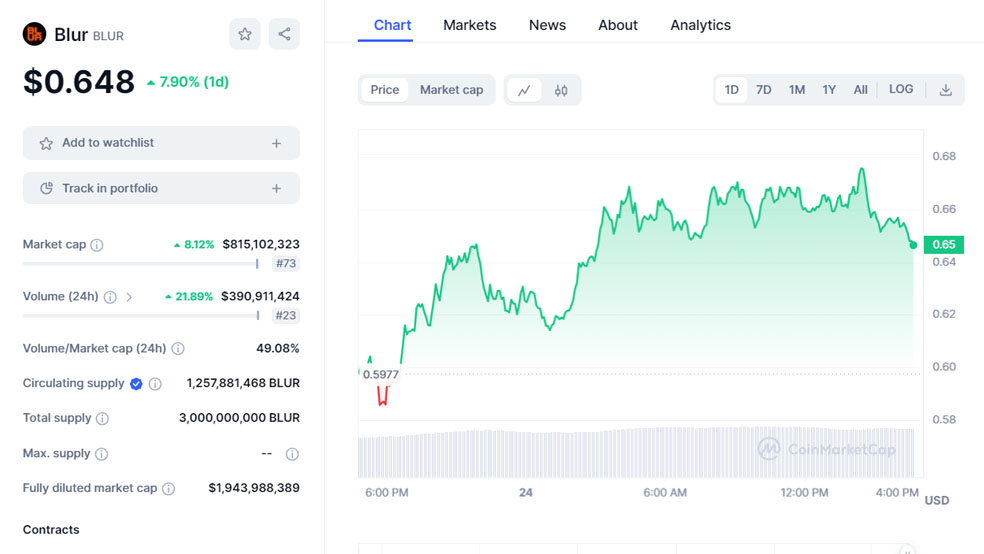Viewport: 984px width, 554px height.
Task: Expand the Volume (24h) chevron arrow
Action: point(129,297)
